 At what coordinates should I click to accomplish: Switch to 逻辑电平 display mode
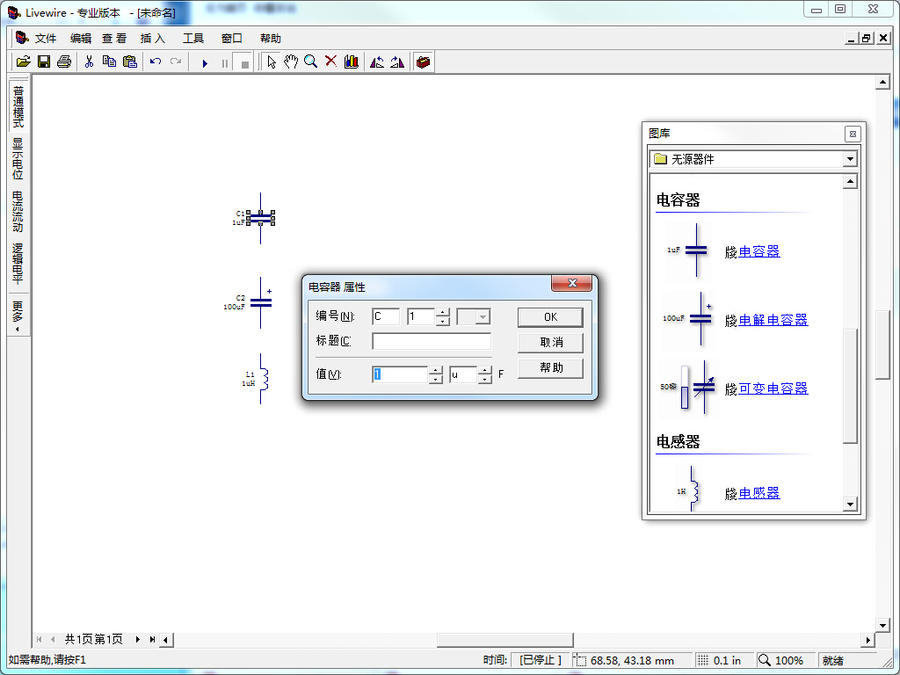pyautogui.click(x=18, y=263)
